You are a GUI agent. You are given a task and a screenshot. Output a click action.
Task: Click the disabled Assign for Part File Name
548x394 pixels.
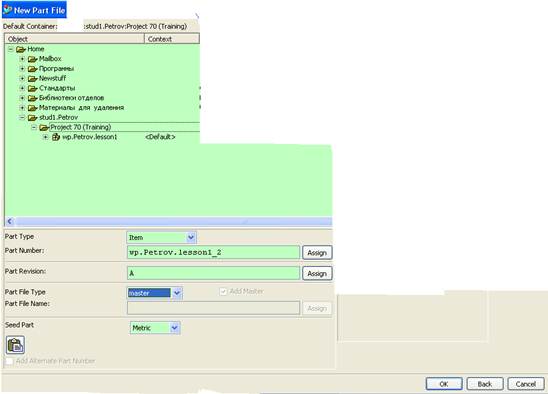pos(317,308)
